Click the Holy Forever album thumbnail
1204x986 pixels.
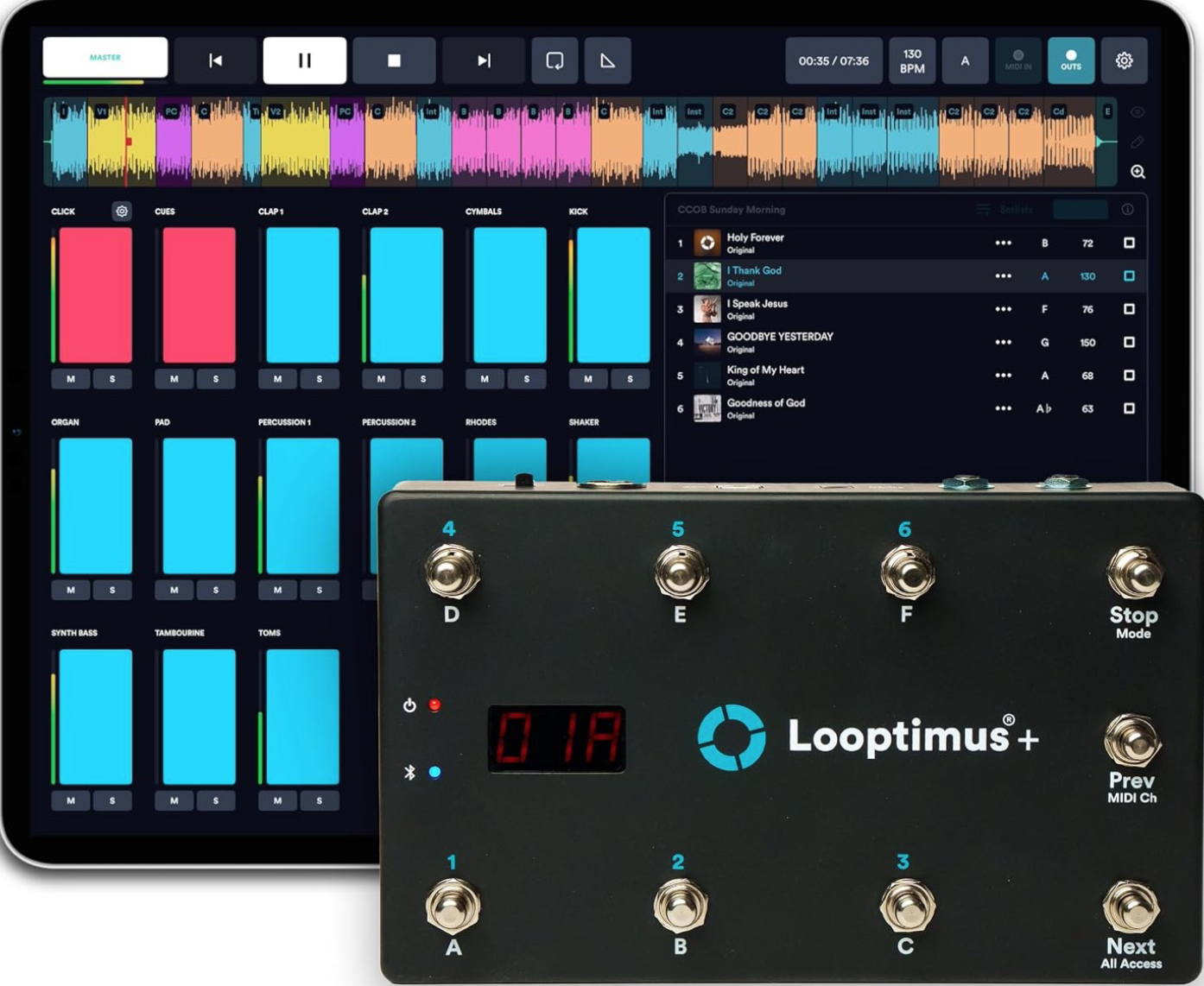click(707, 243)
